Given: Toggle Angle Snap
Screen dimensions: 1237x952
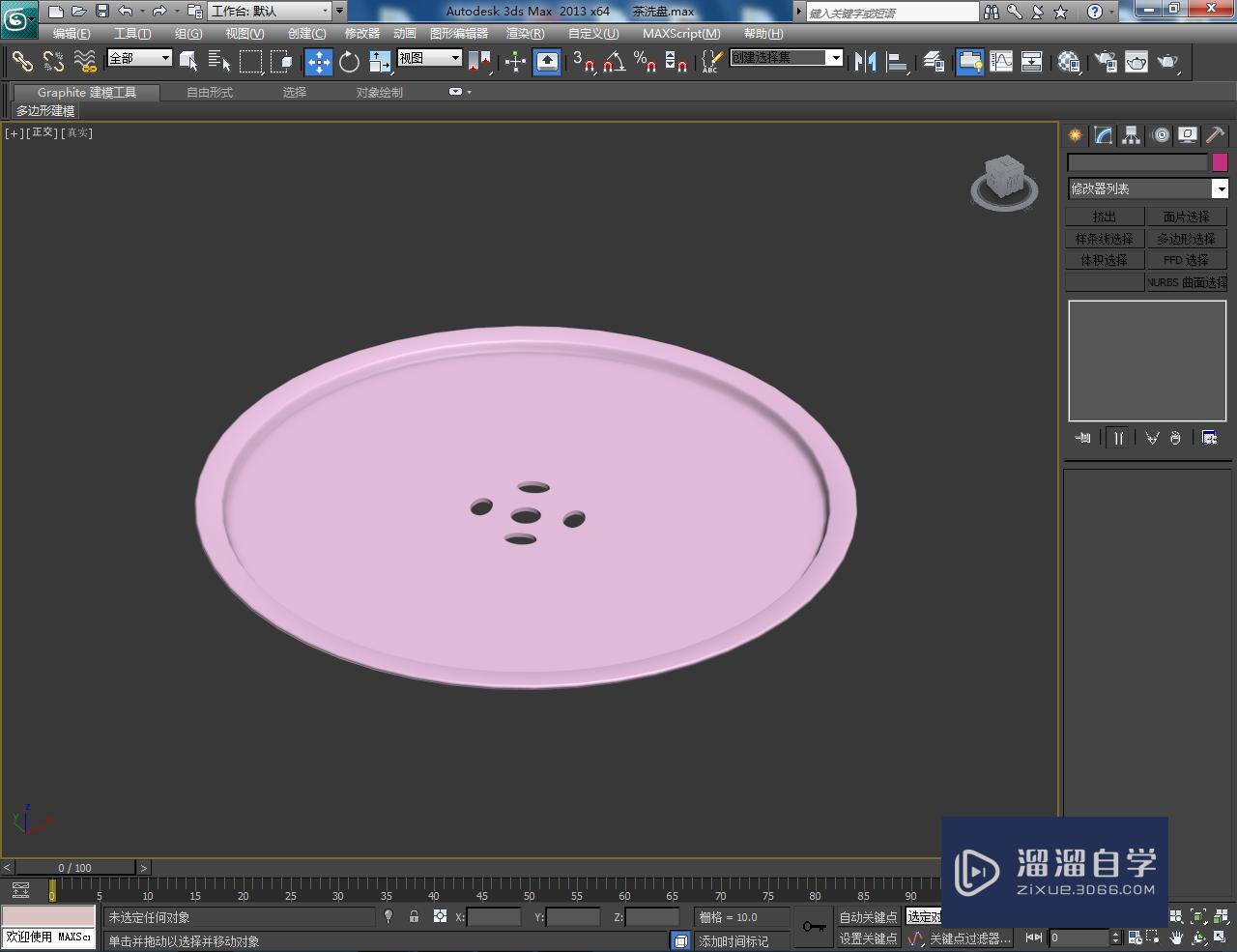Looking at the screenshot, I should [614, 62].
